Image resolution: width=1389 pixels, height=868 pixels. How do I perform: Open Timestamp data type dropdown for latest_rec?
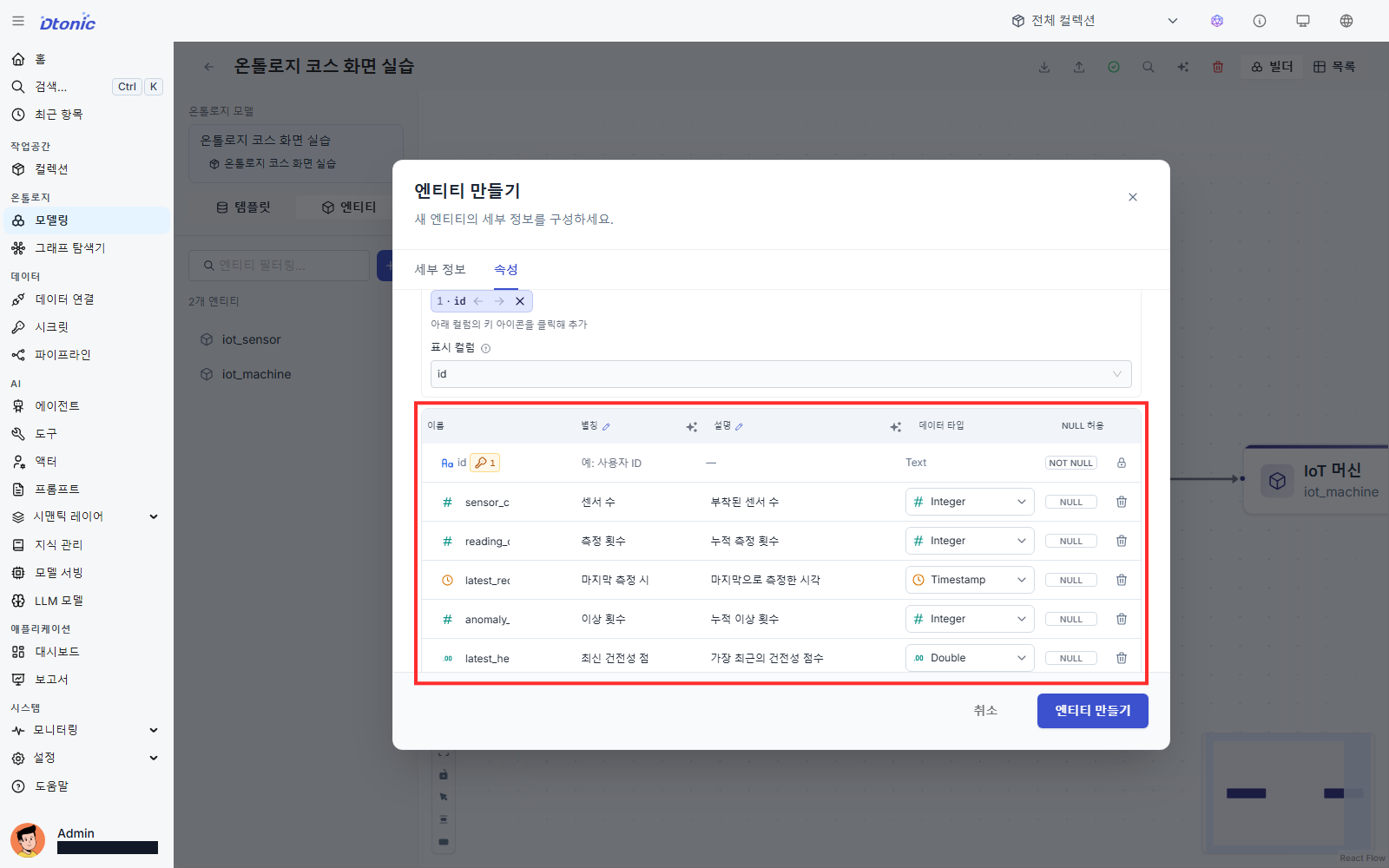[970, 580]
